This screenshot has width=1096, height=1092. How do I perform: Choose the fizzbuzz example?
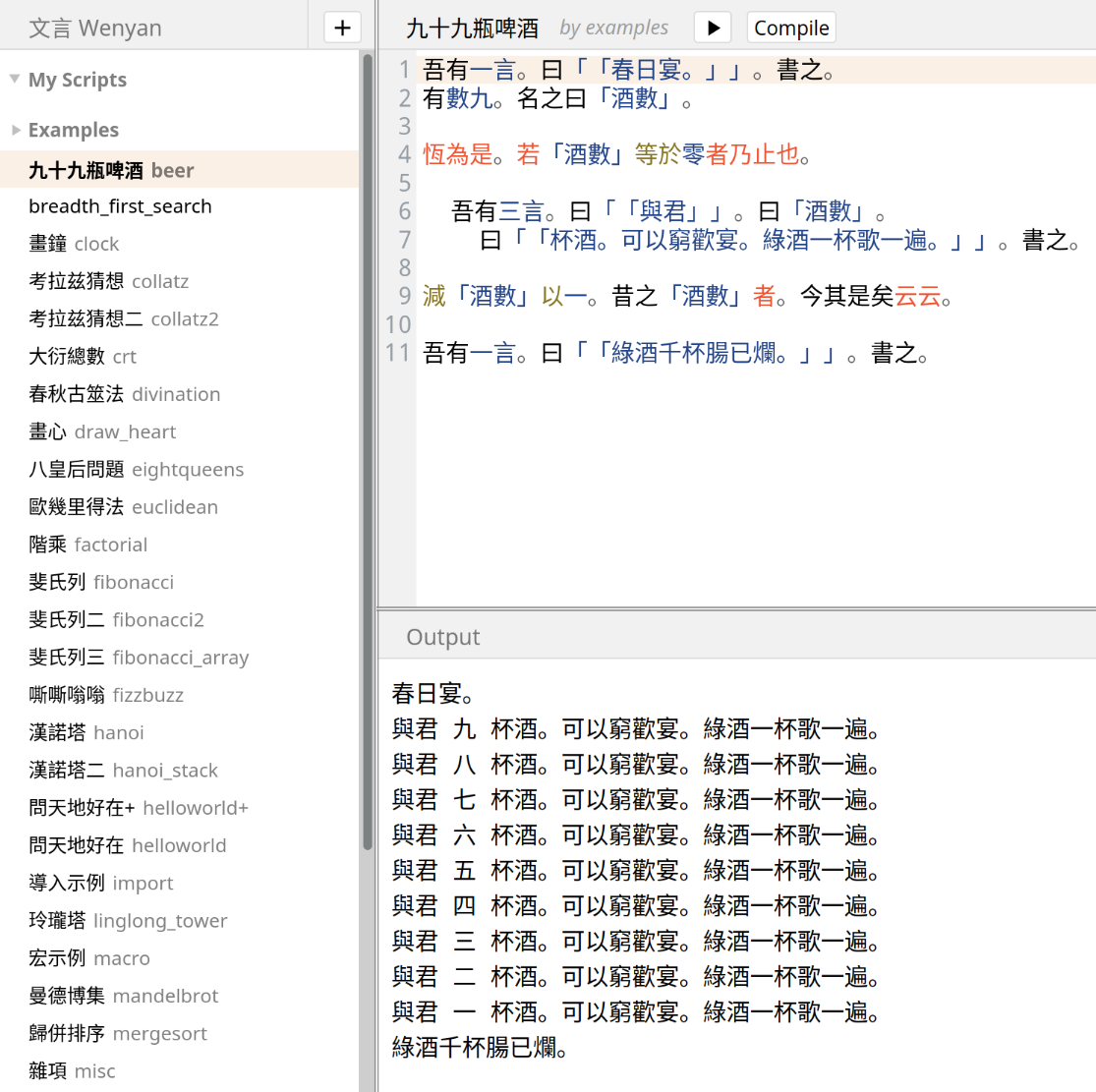point(106,695)
